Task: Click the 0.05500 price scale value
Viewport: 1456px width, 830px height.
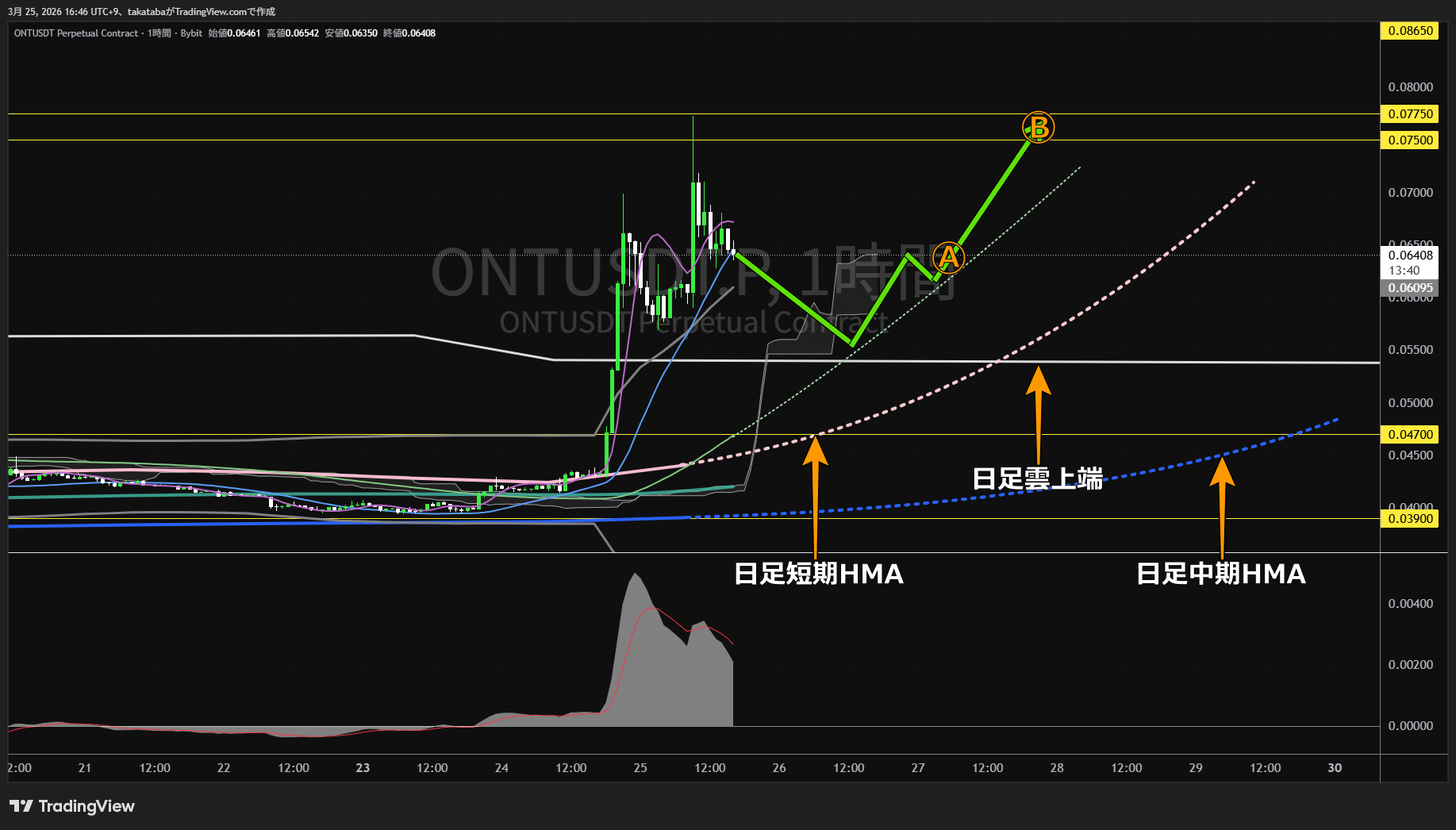Action: click(x=1410, y=350)
